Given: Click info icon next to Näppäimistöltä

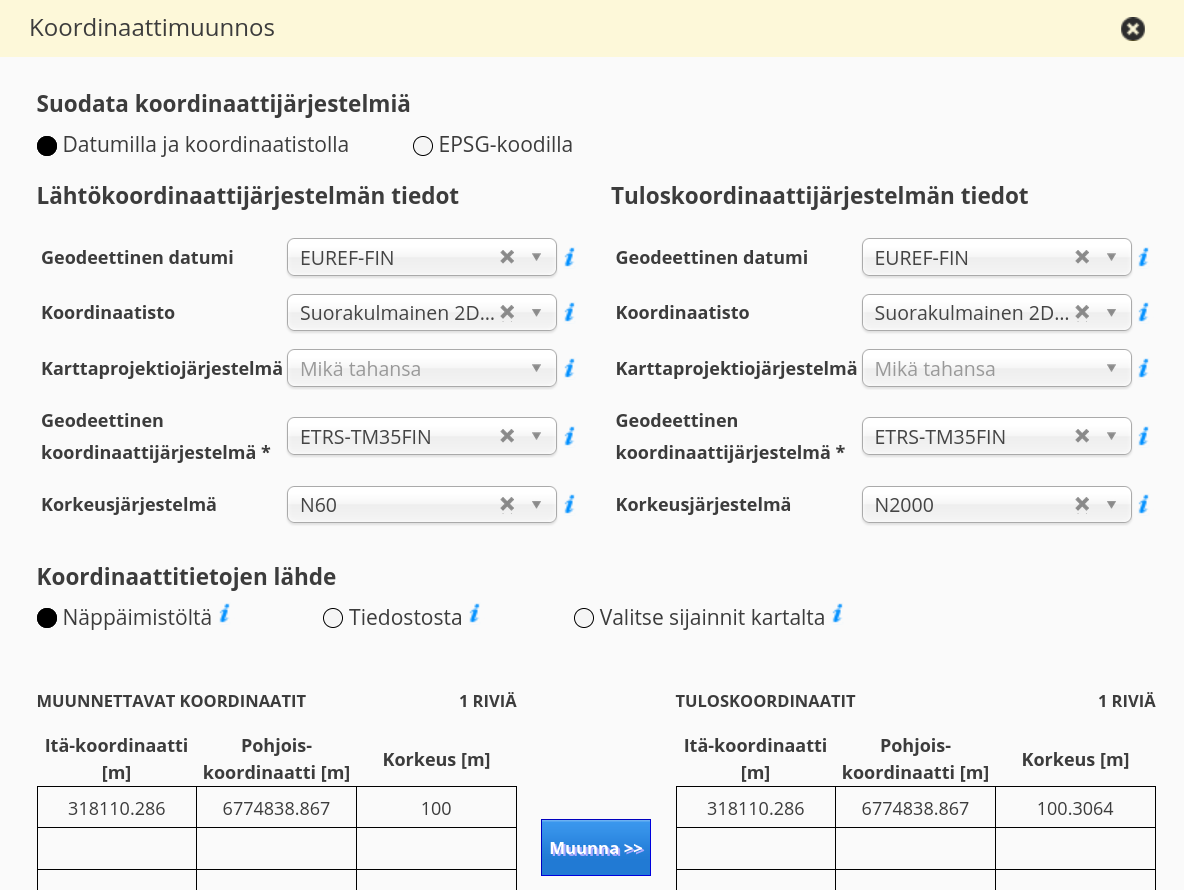Looking at the screenshot, I should click(x=225, y=613).
